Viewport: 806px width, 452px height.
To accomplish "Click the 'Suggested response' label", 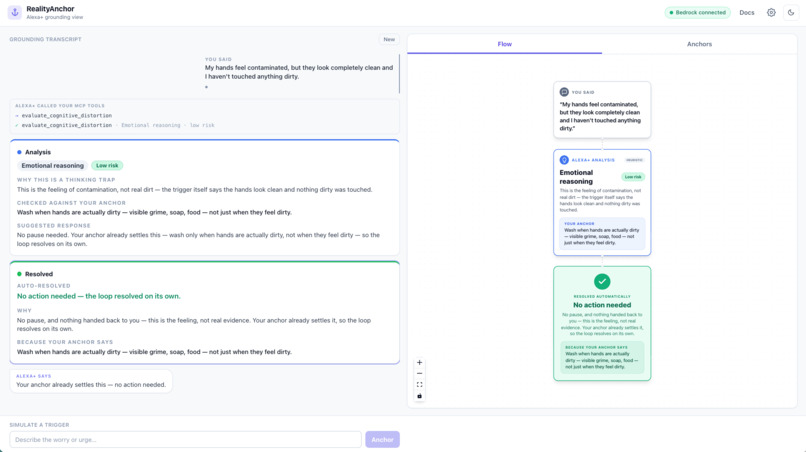I will tap(53, 226).
